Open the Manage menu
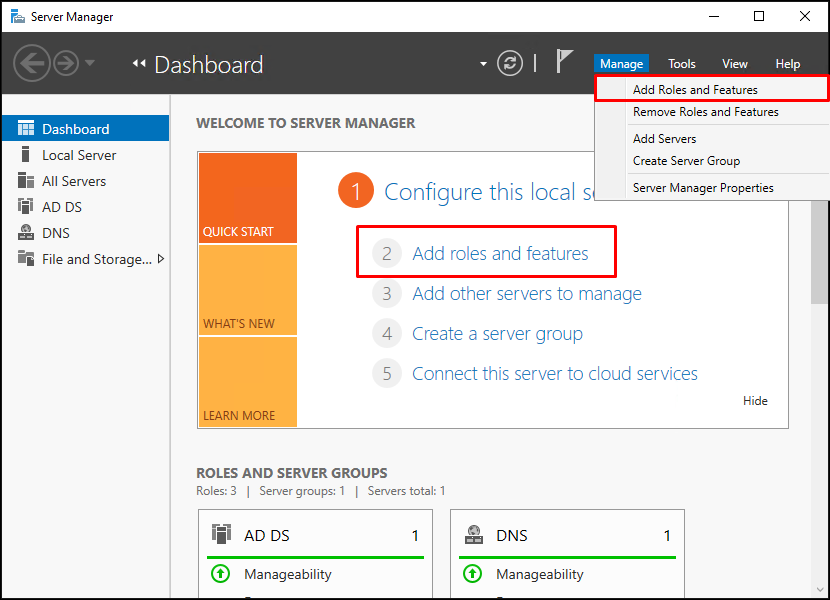Screen dimensions: 830x600 621,64
